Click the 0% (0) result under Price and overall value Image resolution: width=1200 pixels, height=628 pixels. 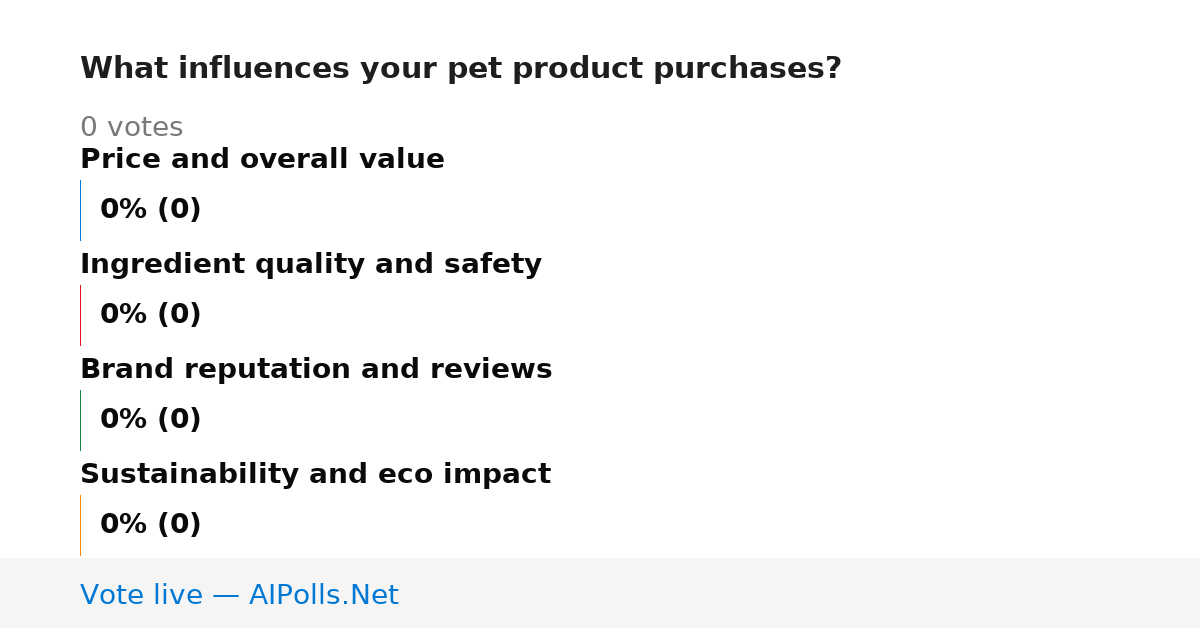click(151, 210)
